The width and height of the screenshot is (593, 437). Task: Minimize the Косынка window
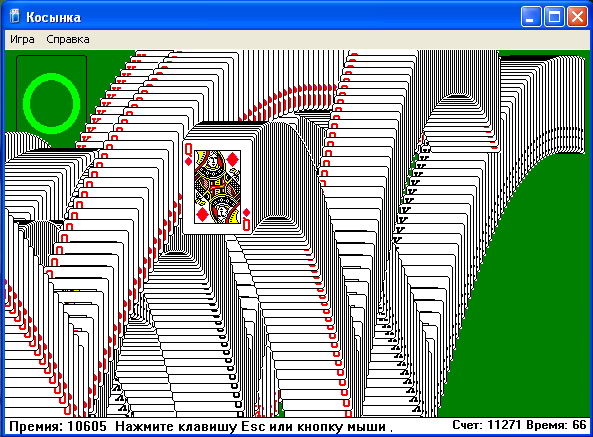(x=531, y=17)
